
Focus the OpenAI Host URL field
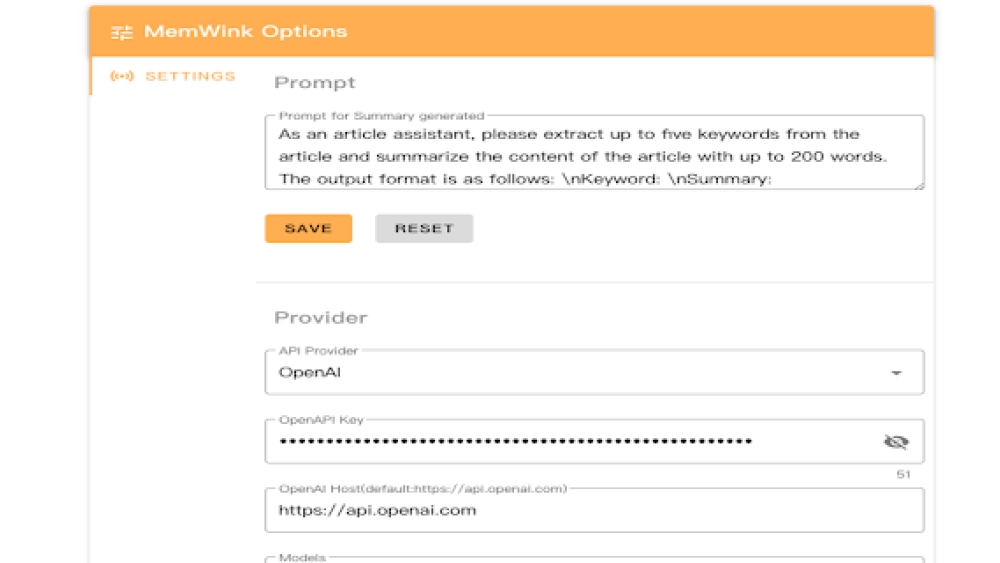[594, 511]
